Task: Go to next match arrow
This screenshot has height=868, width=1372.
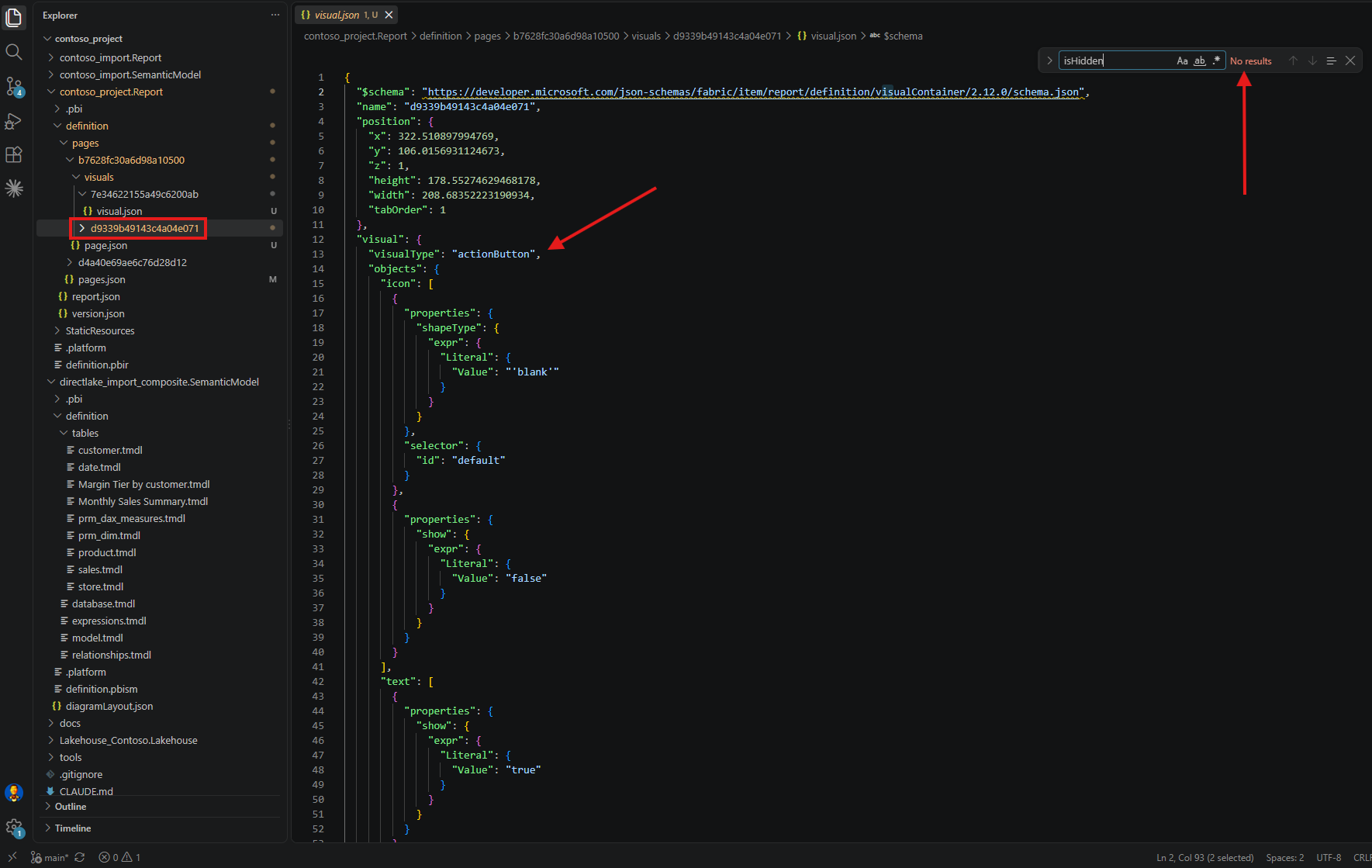Action: pyautogui.click(x=1312, y=61)
